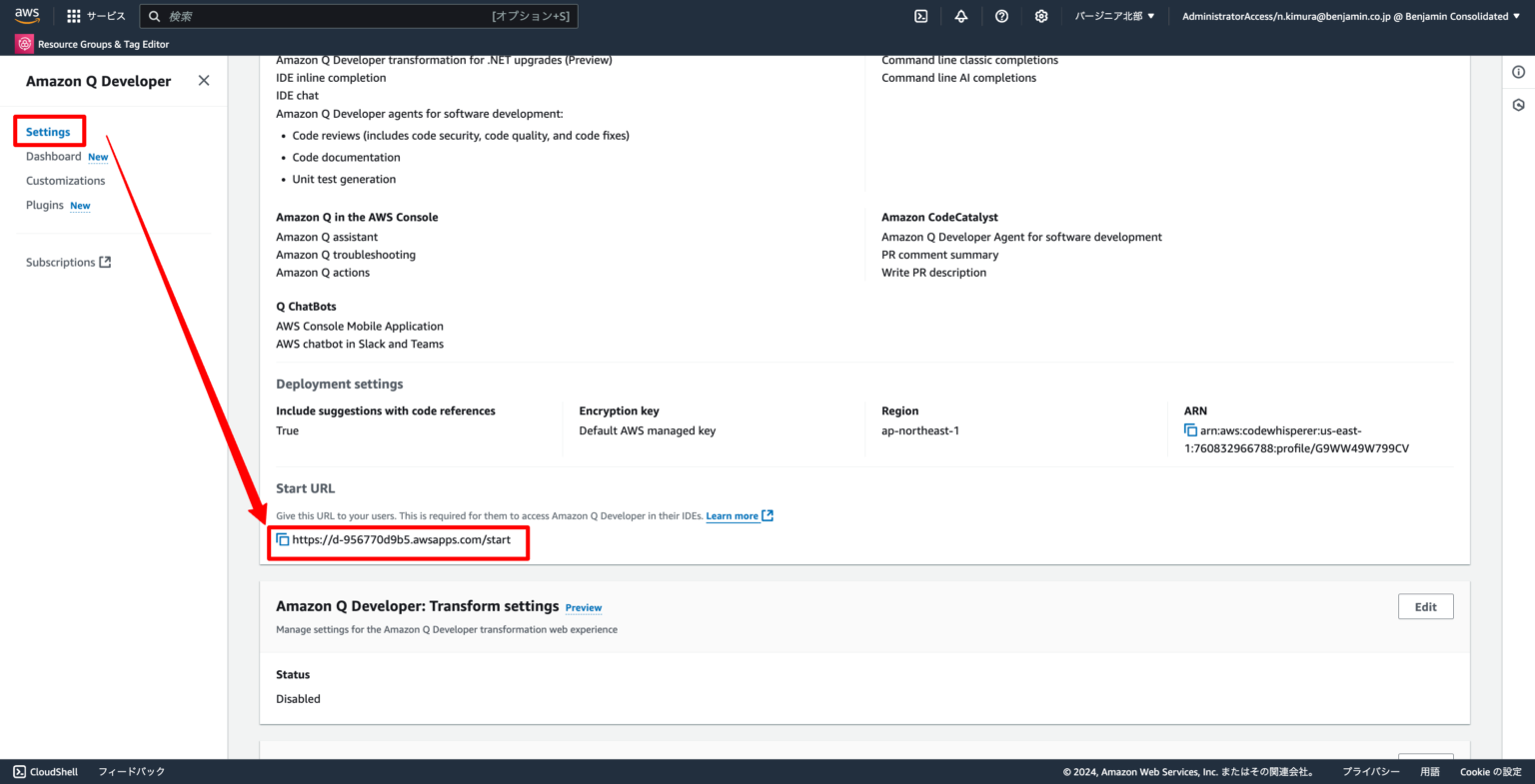Close the Amazon Q Developer side panel

[x=204, y=80]
